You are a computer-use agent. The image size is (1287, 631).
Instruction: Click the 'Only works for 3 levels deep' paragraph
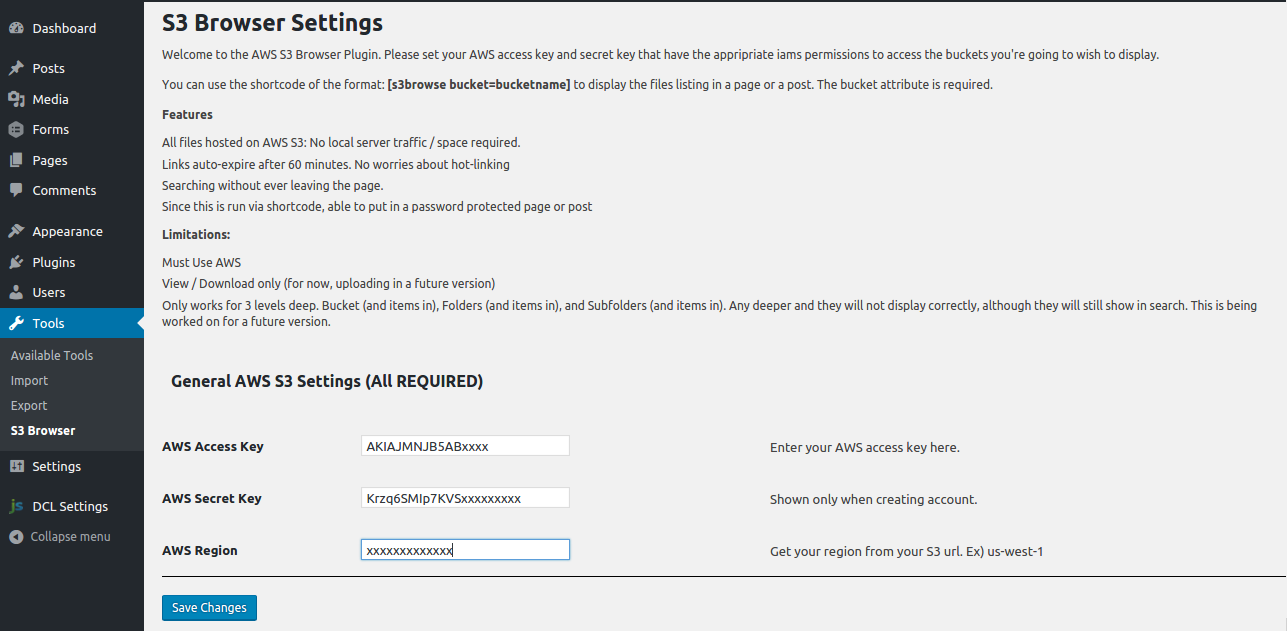710,313
